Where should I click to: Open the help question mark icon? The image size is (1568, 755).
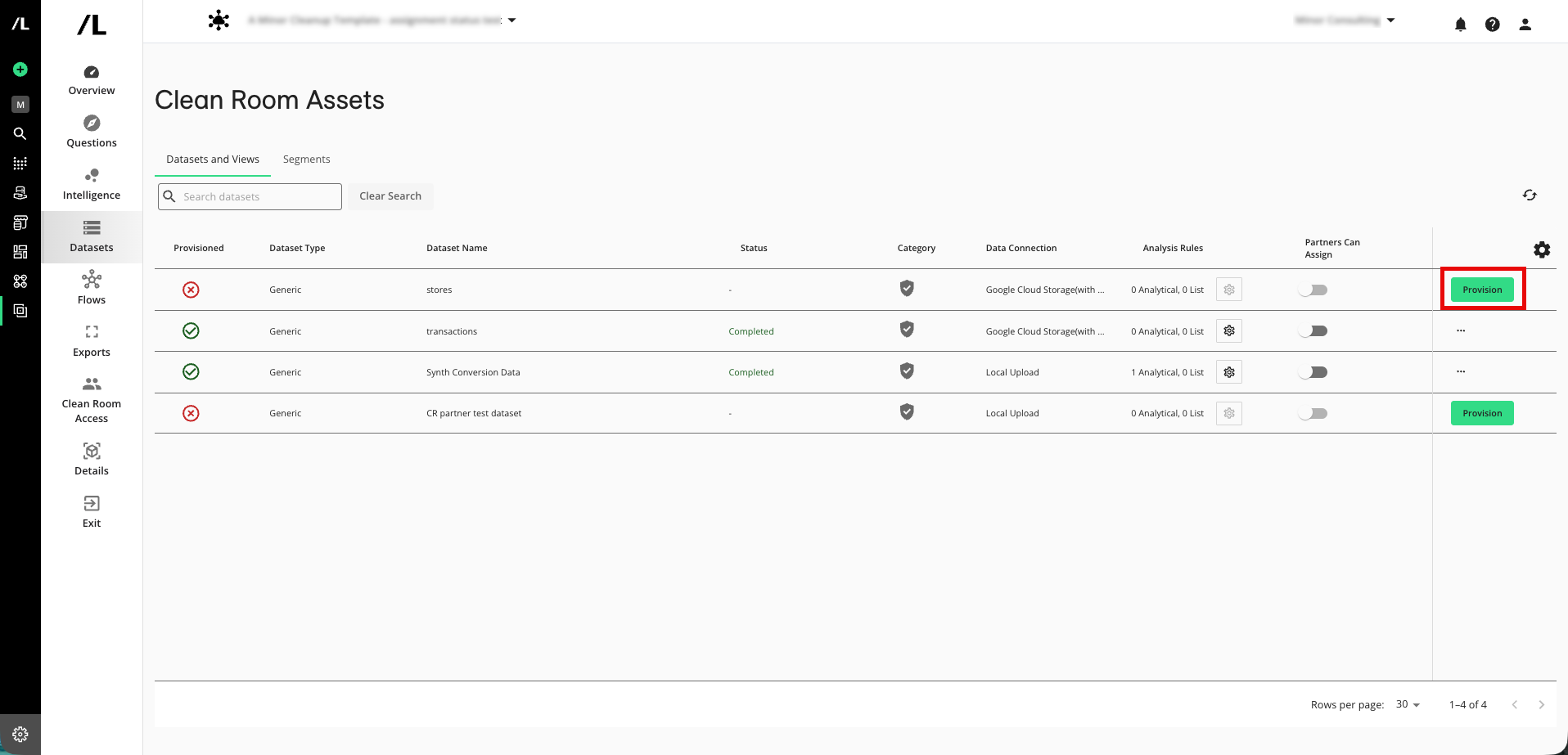(x=1493, y=25)
